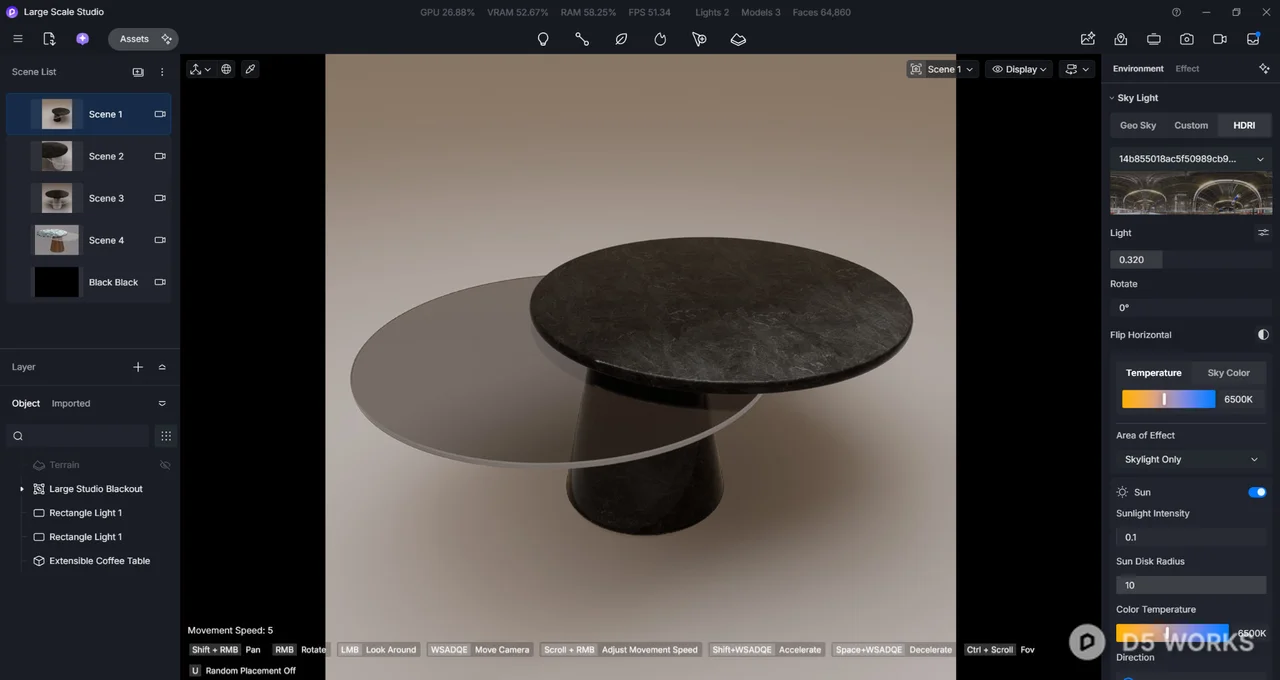Open Area of Effect Skylight Only dropdown

click(x=1191, y=459)
